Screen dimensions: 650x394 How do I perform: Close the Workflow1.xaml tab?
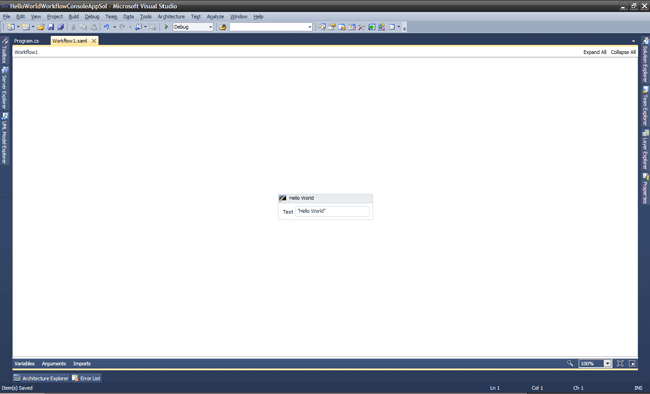(x=94, y=41)
